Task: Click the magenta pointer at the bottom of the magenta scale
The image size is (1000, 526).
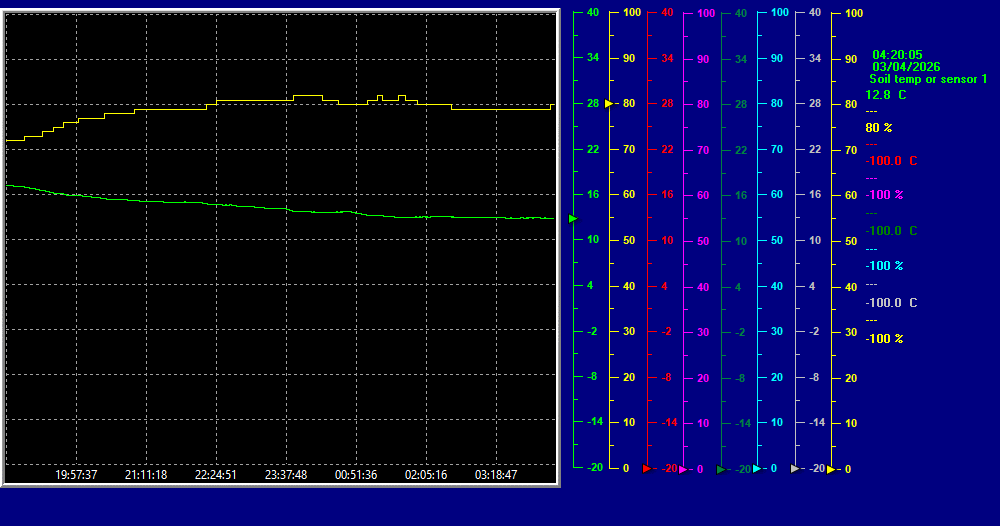Action: [683, 469]
